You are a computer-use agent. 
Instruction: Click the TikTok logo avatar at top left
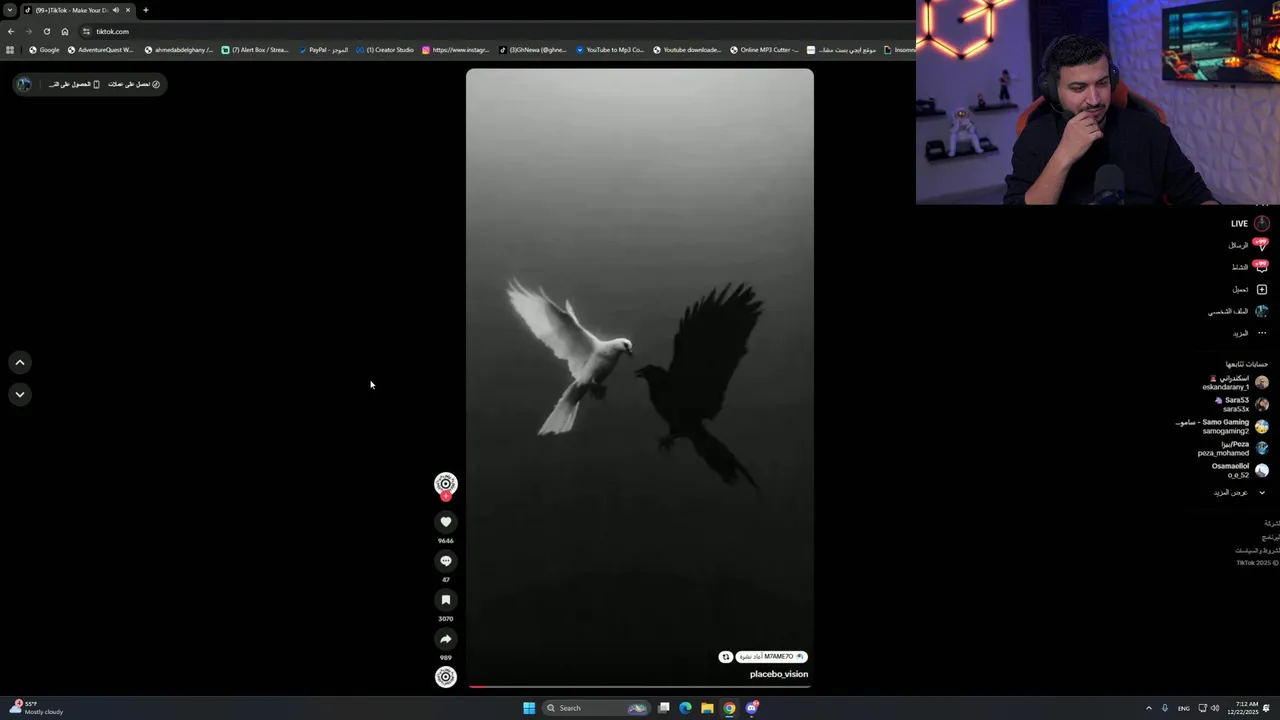(x=24, y=84)
